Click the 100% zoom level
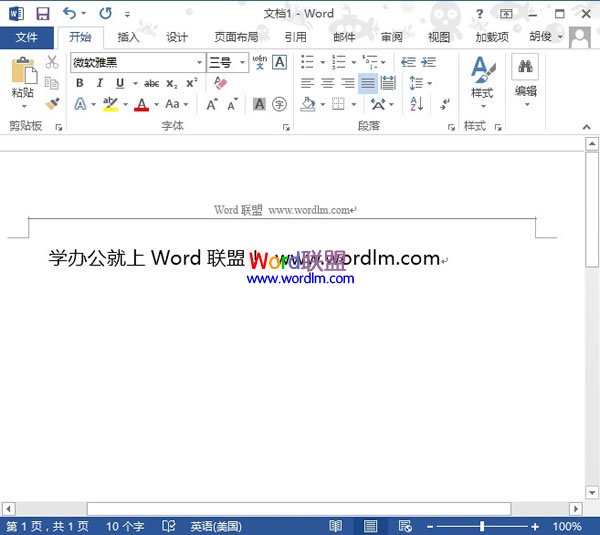Viewport: 600px width, 535px height. [x=567, y=526]
